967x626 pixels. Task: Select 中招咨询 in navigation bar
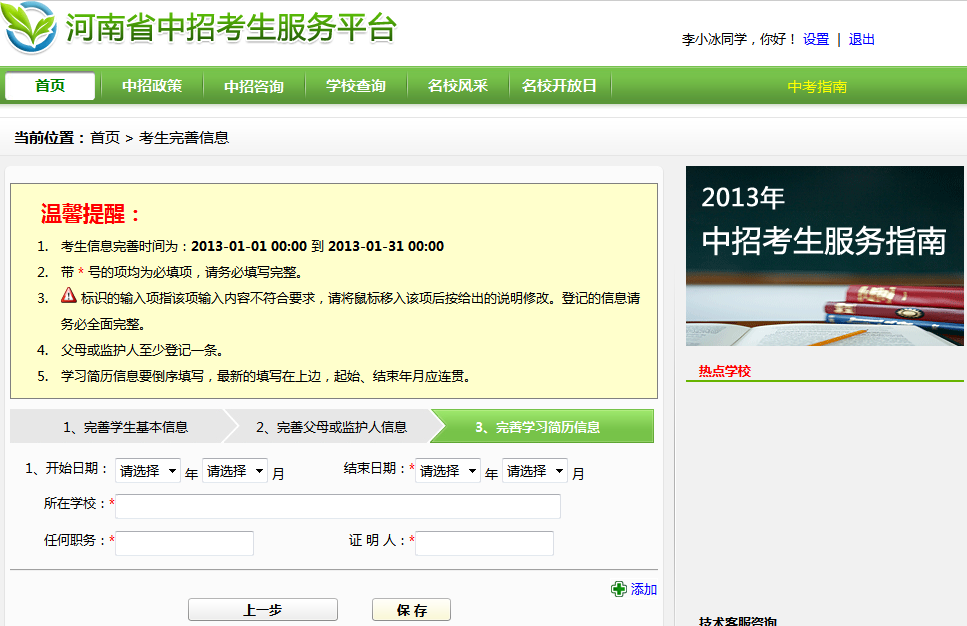click(x=254, y=86)
